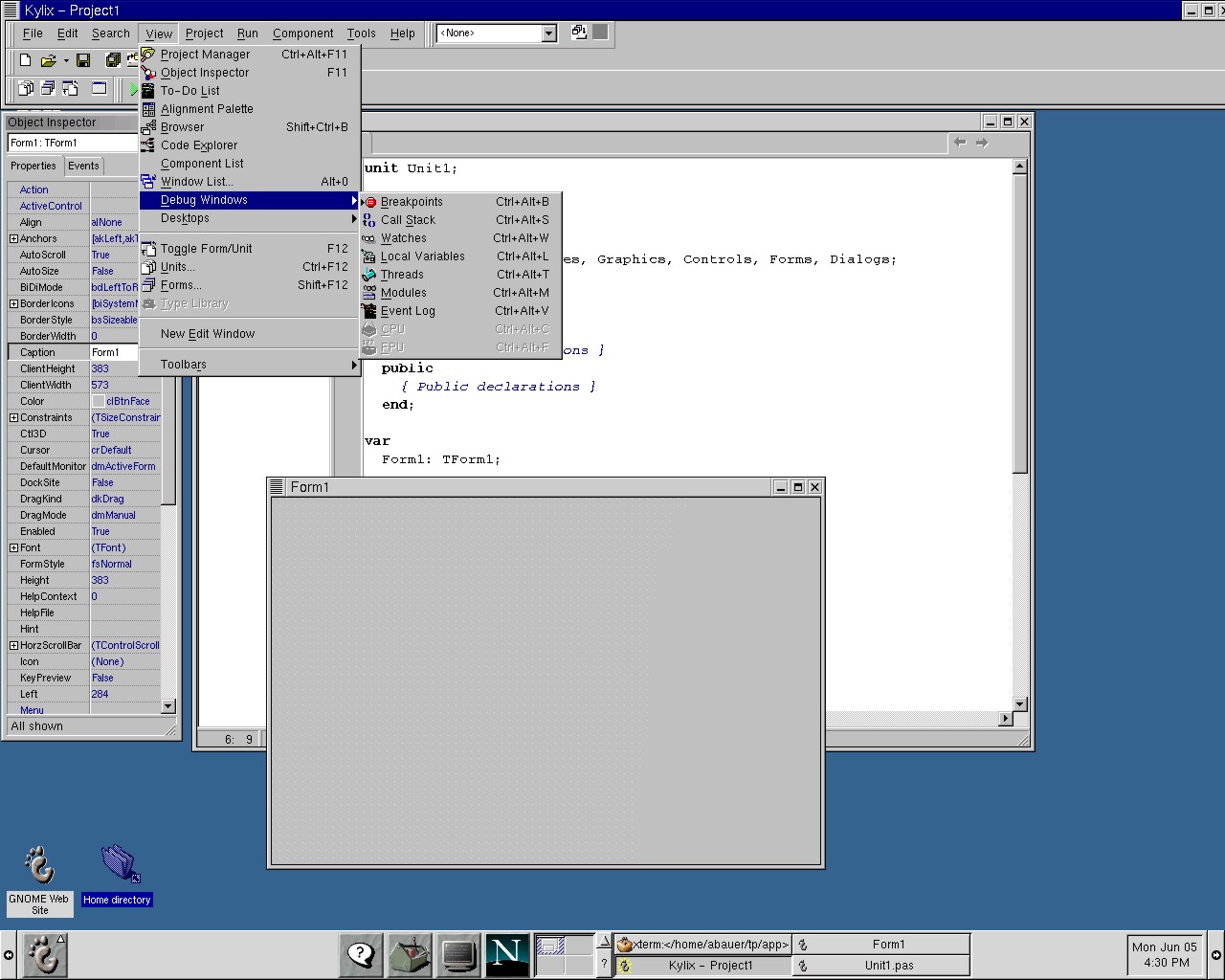Click code editor scroll up arrow
This screenshot has width=1225, height=980.
[1019, 167]
